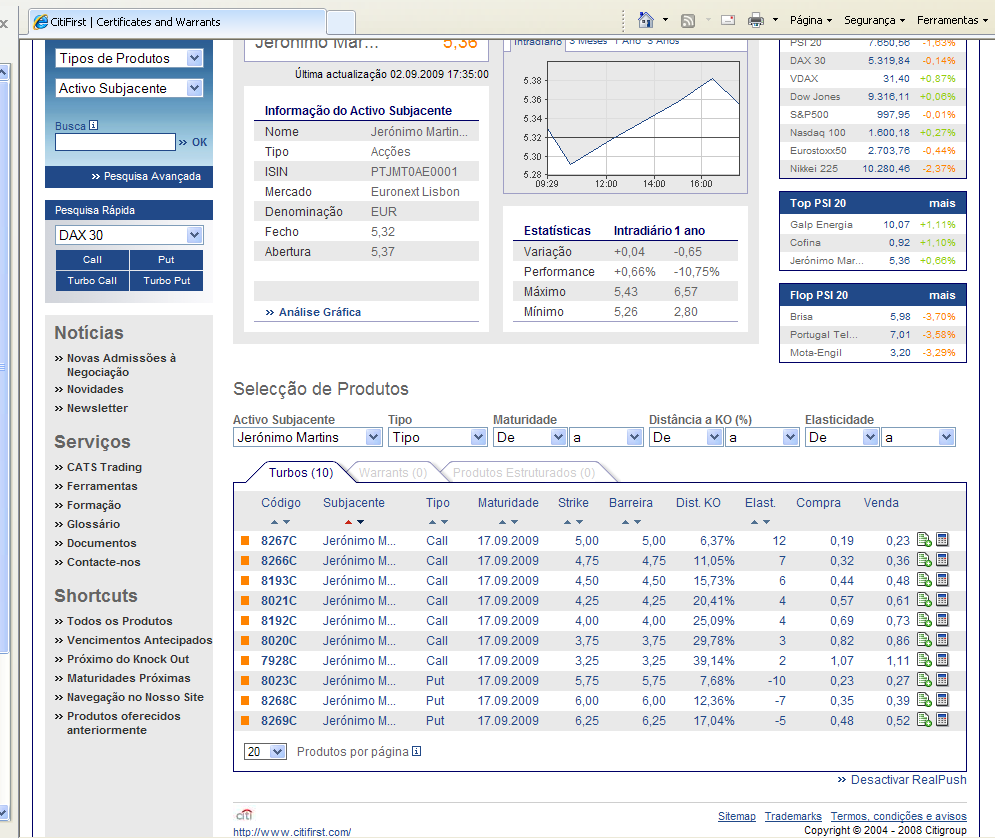Click the Busca info icon
The image size is (995, 838).
[x=94, y=125]
